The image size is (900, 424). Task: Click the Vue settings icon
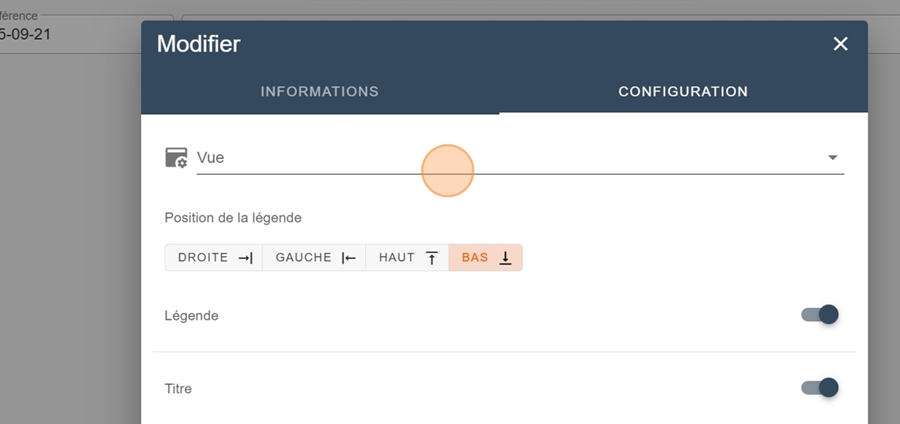(x=176, y=157)
